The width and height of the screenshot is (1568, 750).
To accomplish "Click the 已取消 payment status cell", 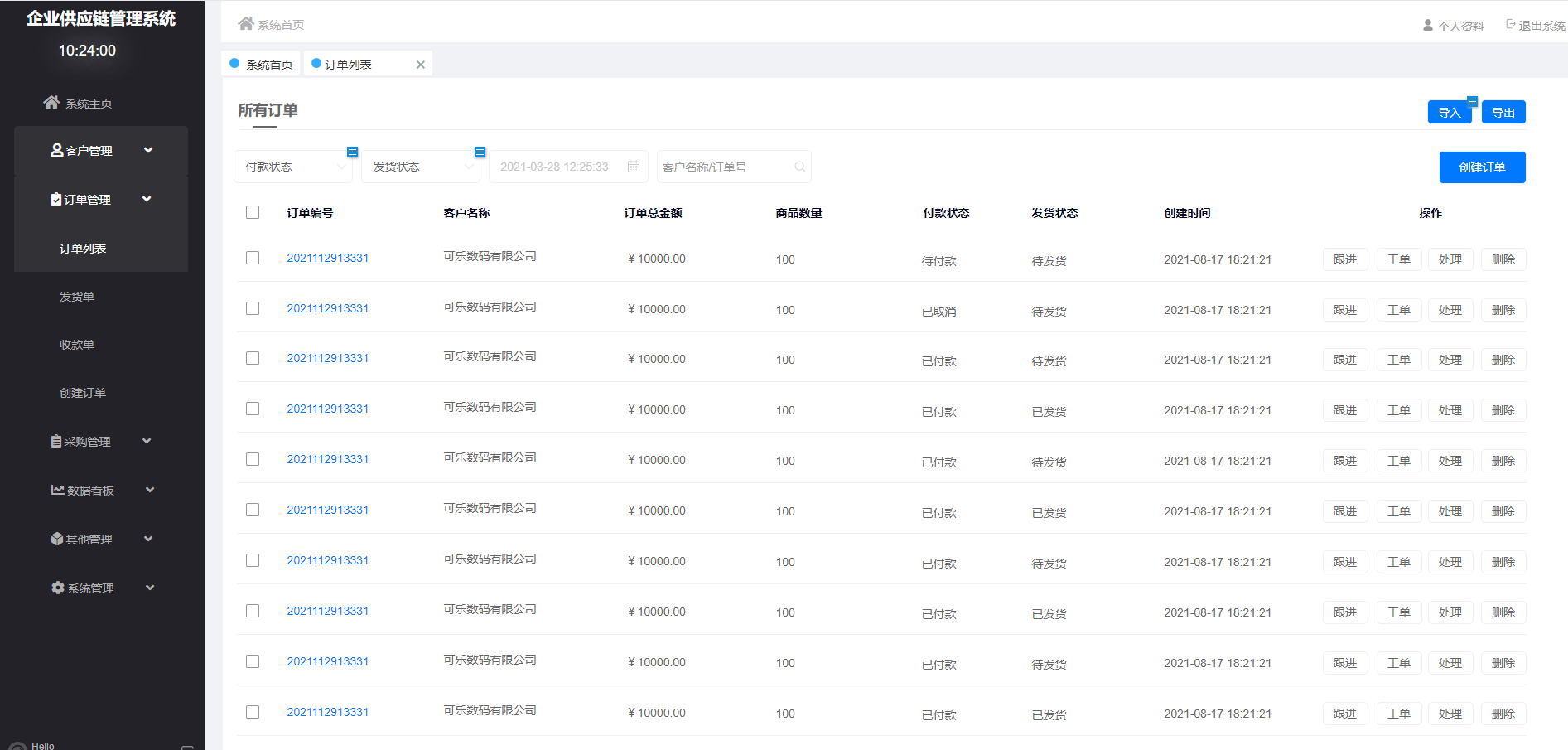I will point(938,312).
